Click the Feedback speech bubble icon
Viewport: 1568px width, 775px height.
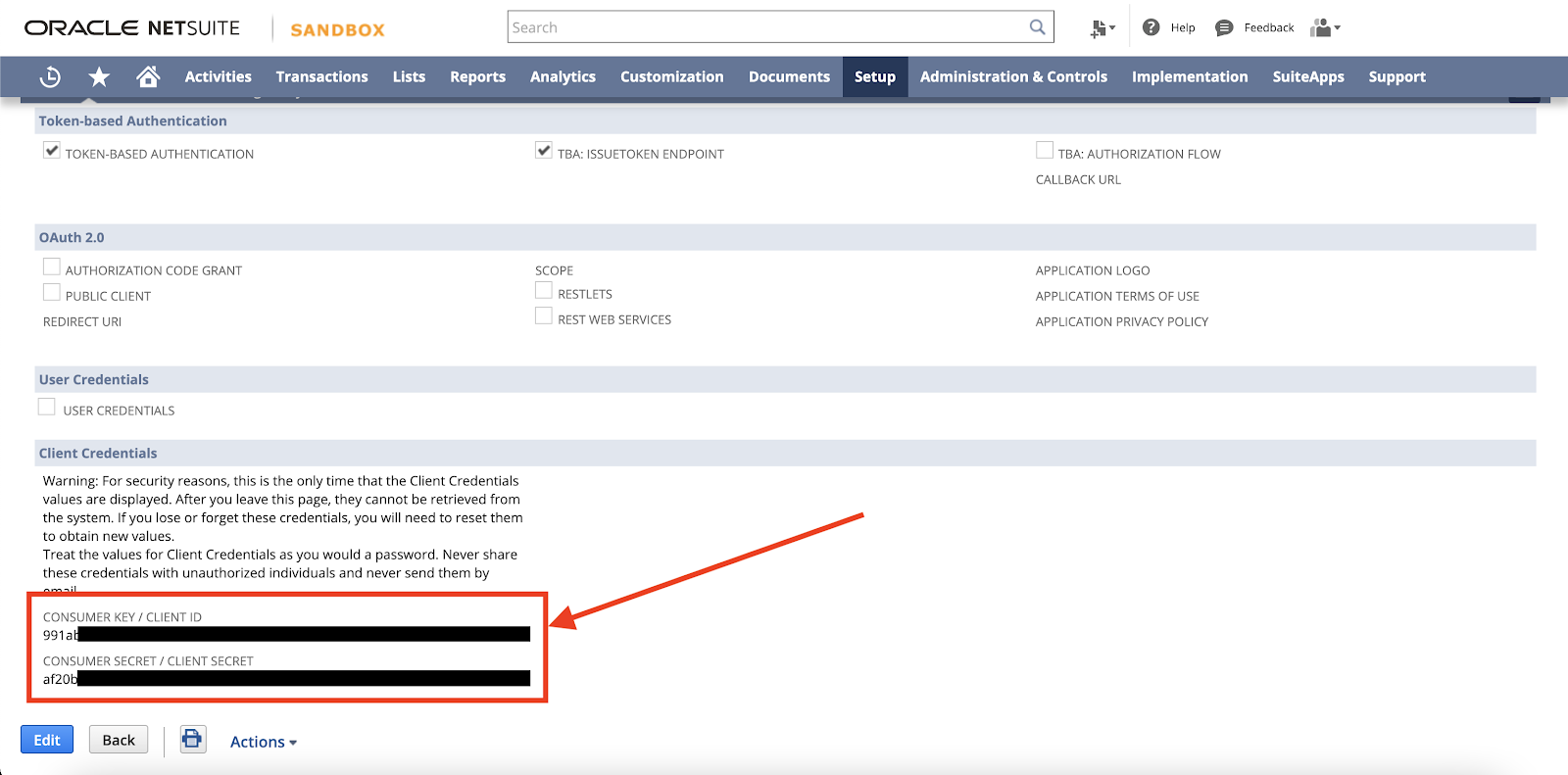click(x=1224, y=27)
